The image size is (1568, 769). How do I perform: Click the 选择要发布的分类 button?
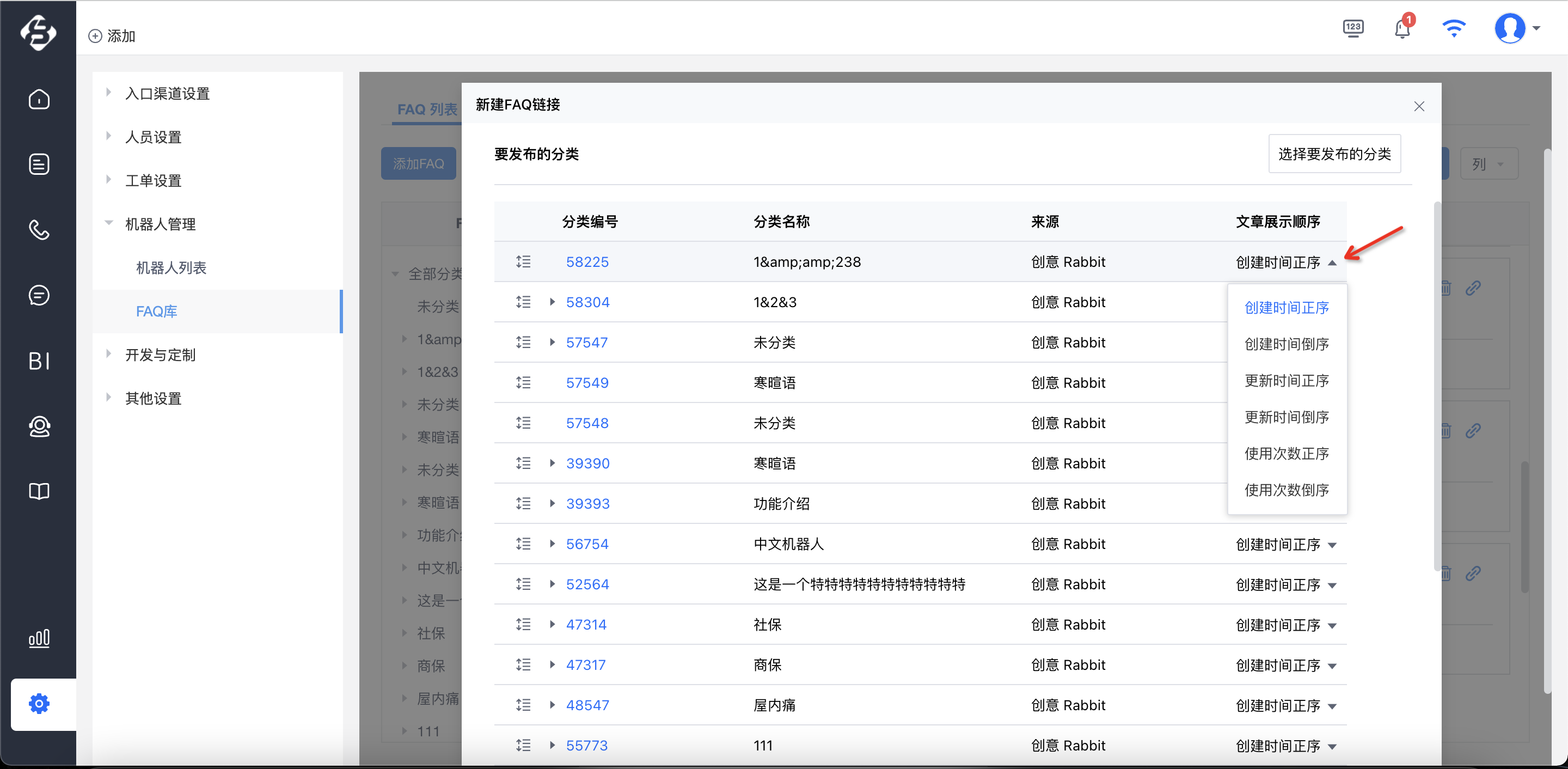1334,154
